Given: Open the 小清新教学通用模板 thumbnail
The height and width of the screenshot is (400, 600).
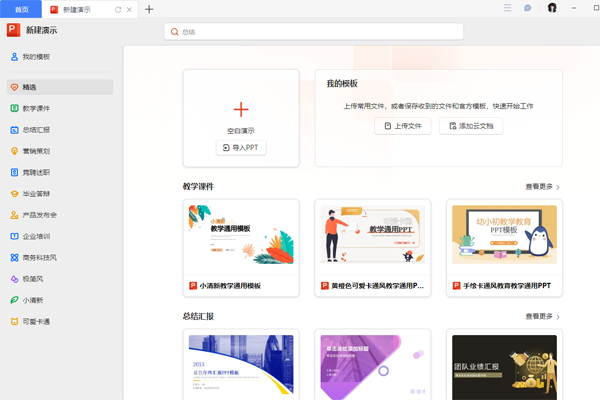Looking at the screenshot, I should [x=241, y=238].
